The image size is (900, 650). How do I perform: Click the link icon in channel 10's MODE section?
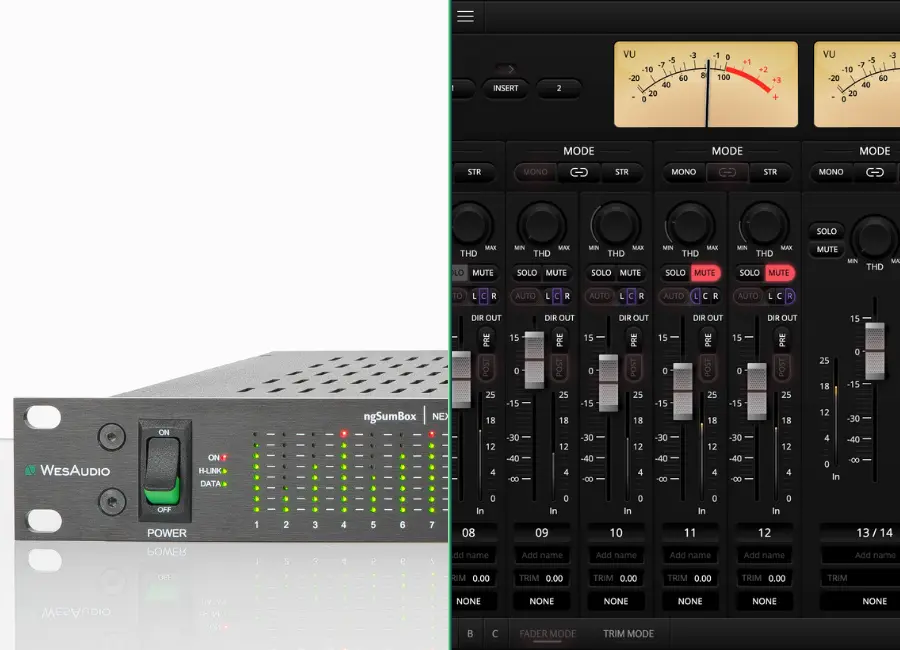tap(577, 171)
